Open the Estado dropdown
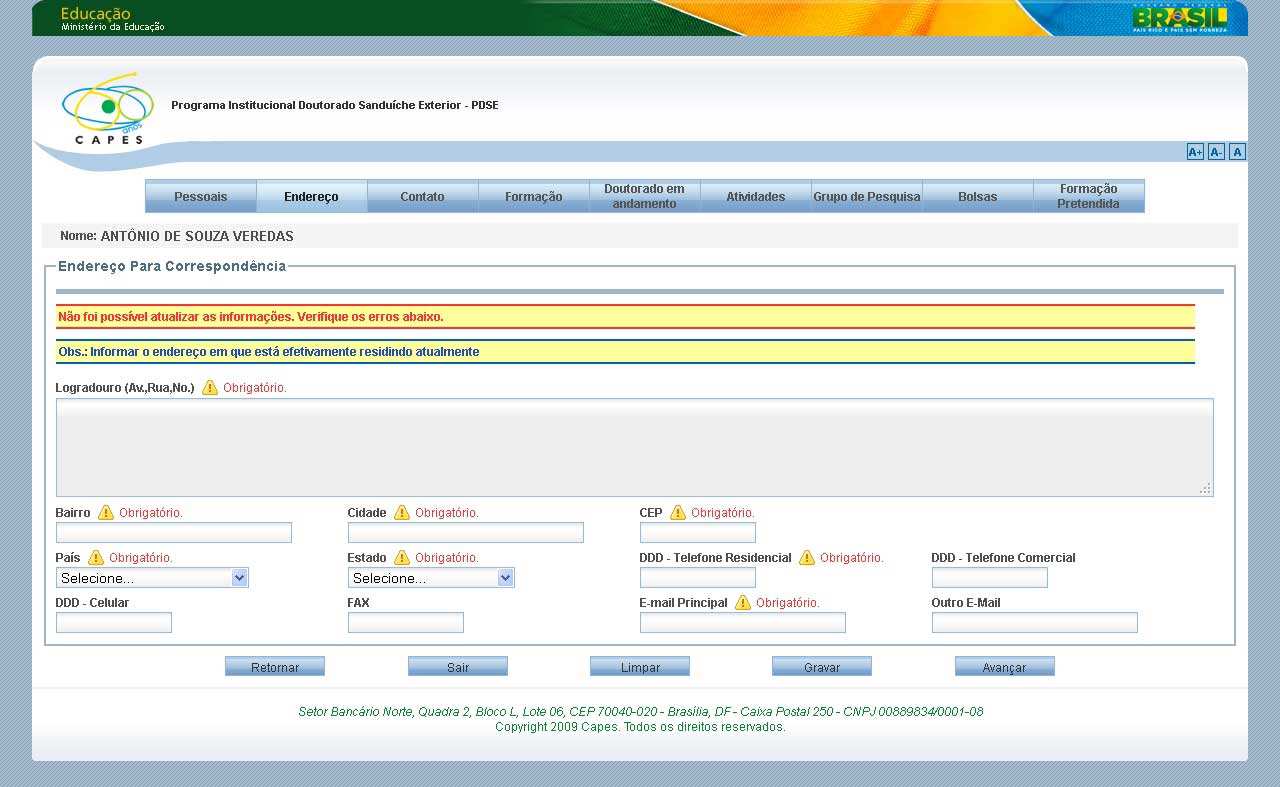This screenshot has height=787, width=1280. coord(431,578)
